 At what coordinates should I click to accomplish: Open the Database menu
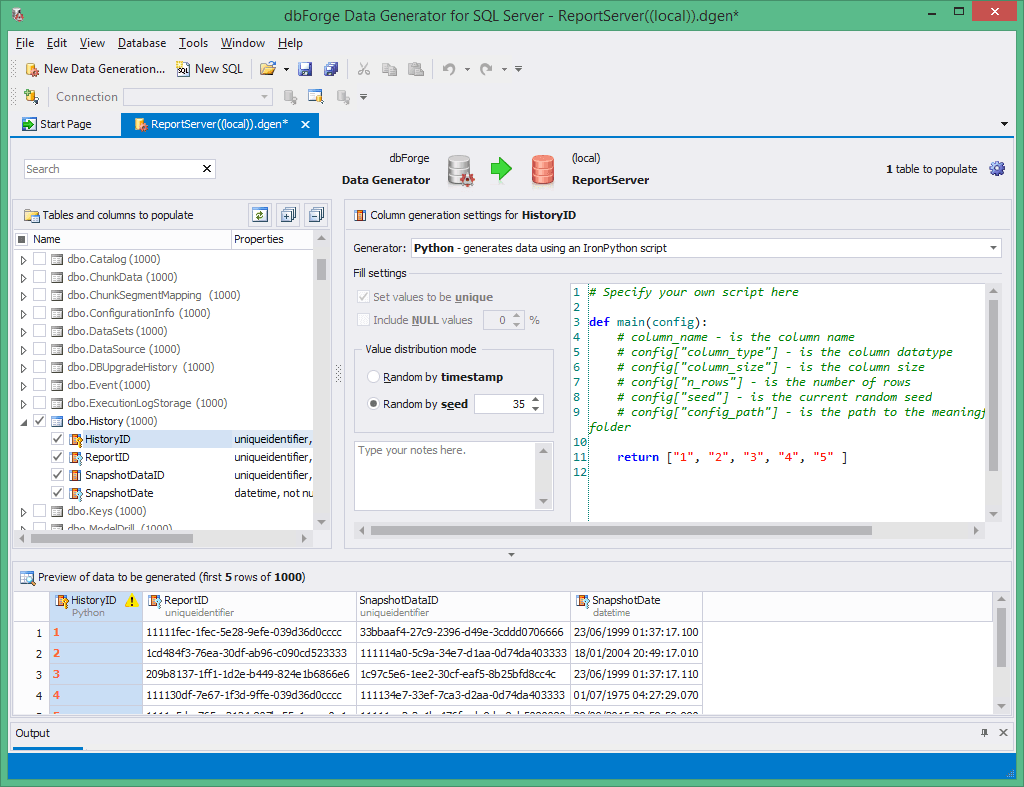(142, 43)
